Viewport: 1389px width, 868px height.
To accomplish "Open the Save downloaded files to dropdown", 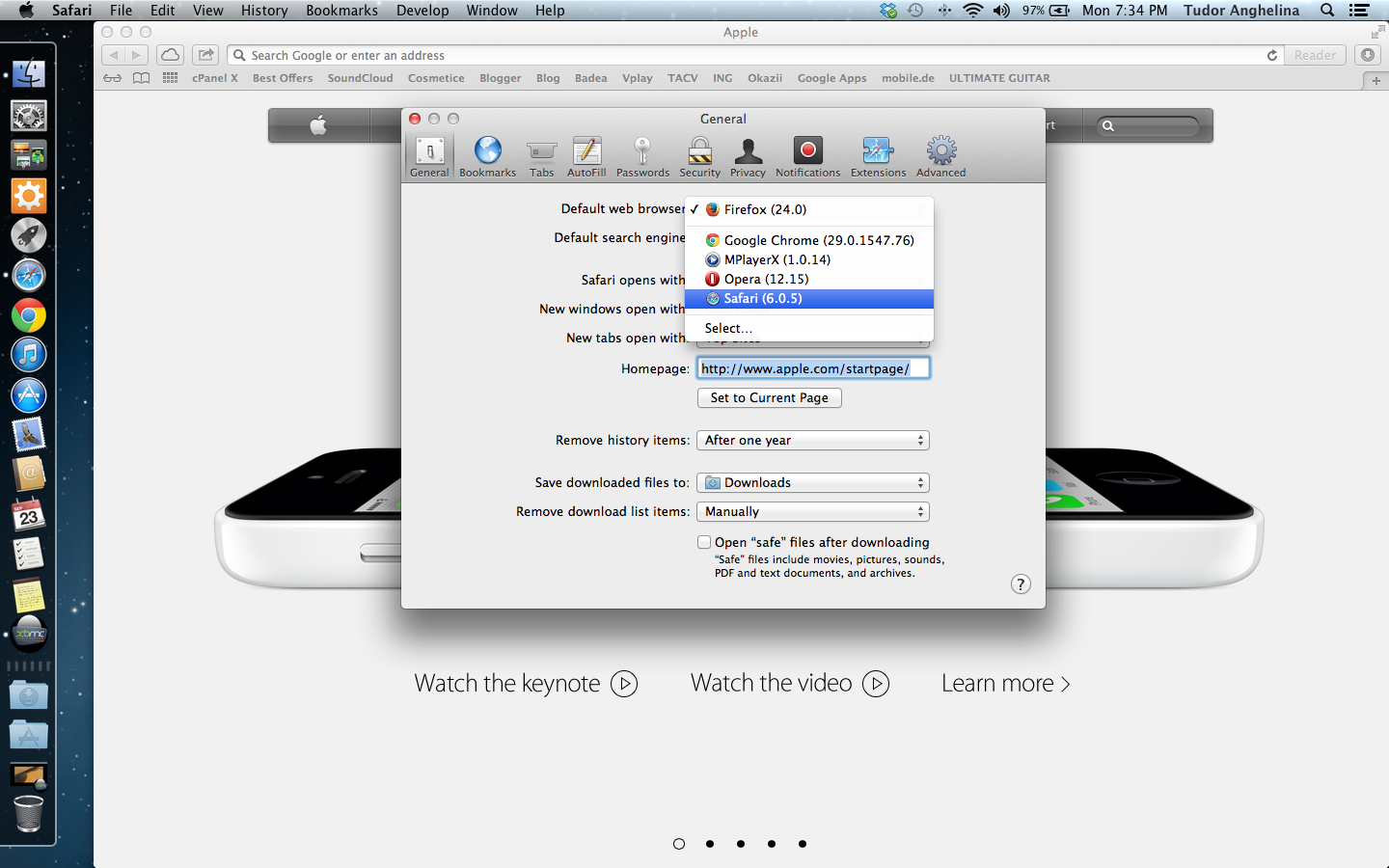I will (x=813, y=482).
